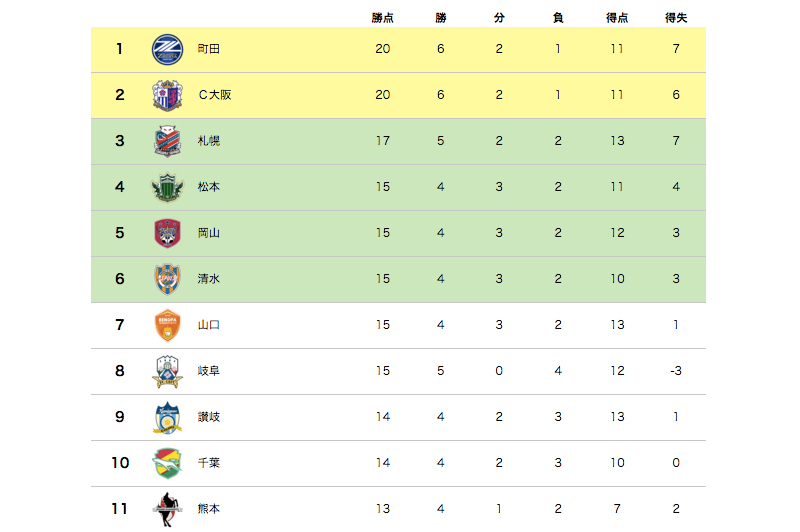Open the Okayama club crest
Viewport: 800px width, 532px height.
(x=167, y=233)
